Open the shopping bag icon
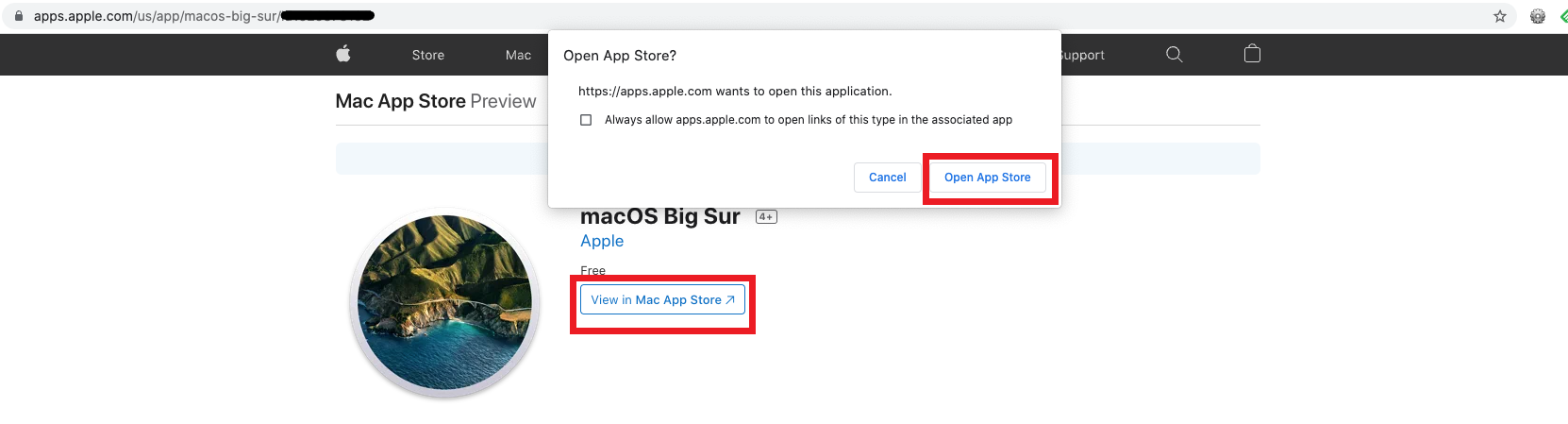This screenshot has width=1568, height=424. [x=1252, y=54]
